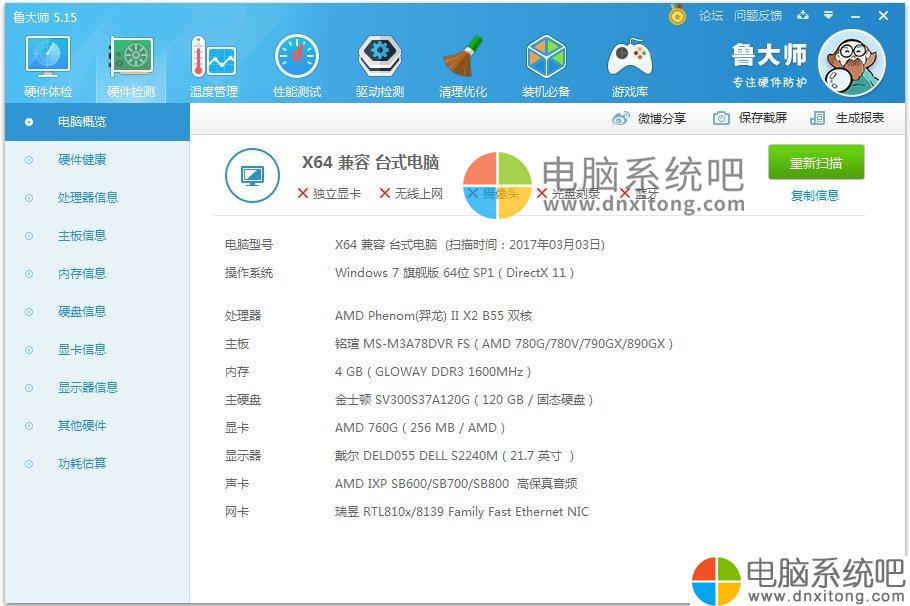This screenshot has width=910, height=606.
Task: Click the 保存截屏 label
Action: point(763,118)
